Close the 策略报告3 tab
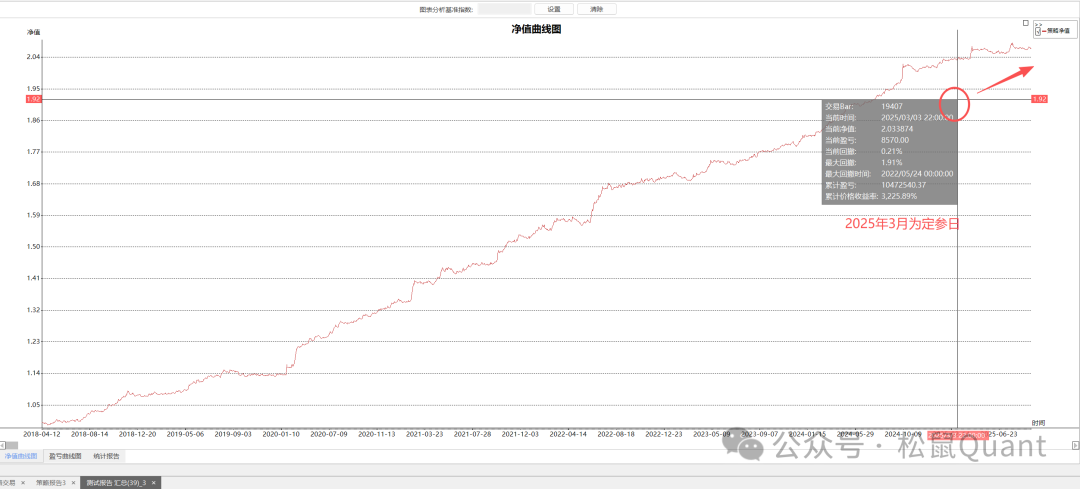The height and width of the screenshot is (489, 1080). tap(73, 482)
